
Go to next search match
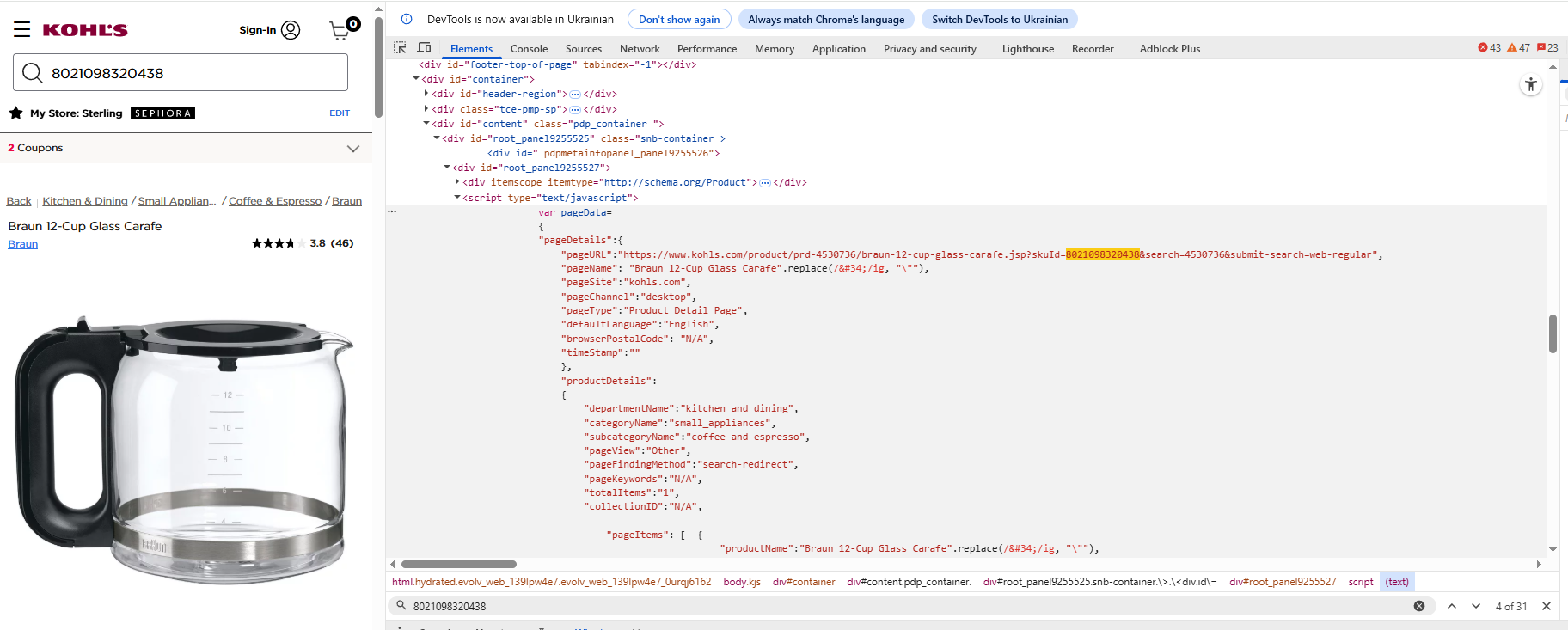click(x=1476, y=606)
